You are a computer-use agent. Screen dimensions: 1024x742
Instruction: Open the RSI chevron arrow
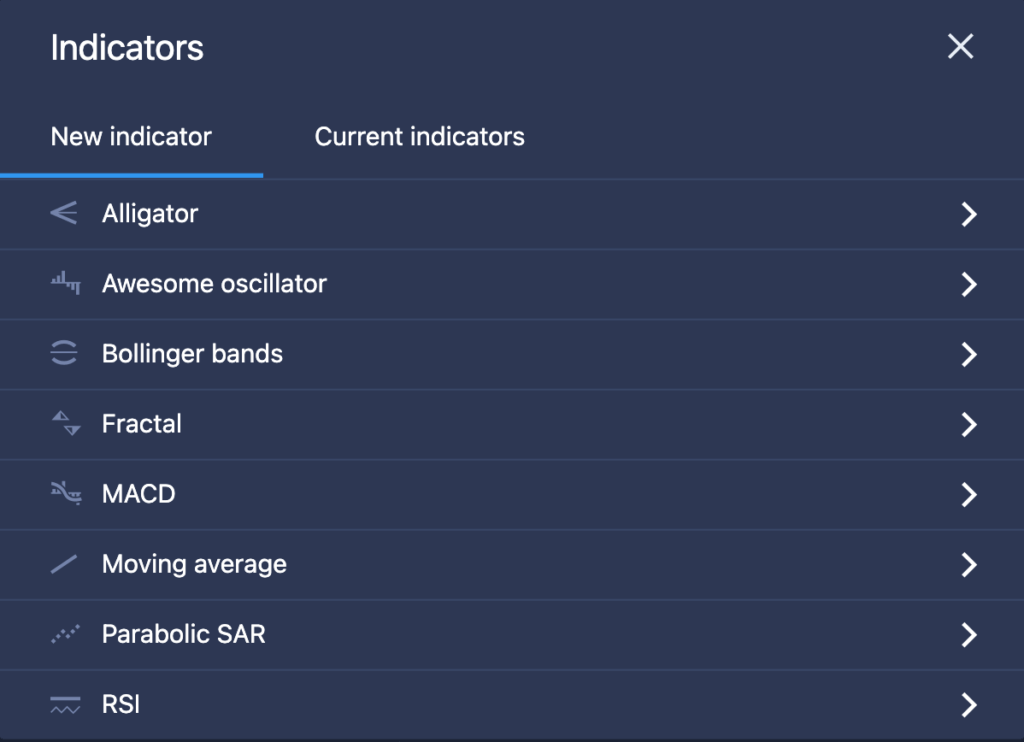(969, 705)
